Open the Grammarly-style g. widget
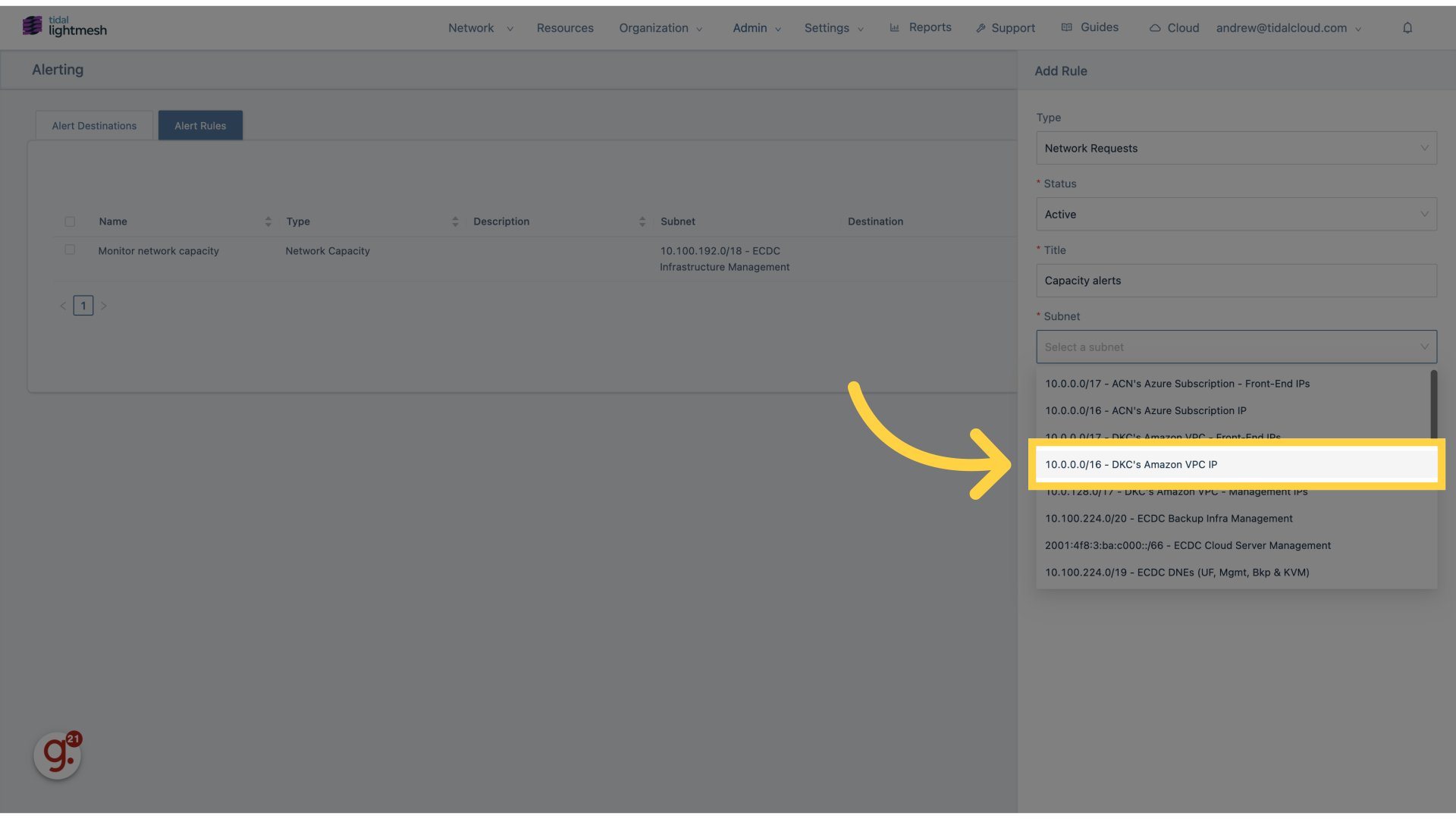 [58, 755]
